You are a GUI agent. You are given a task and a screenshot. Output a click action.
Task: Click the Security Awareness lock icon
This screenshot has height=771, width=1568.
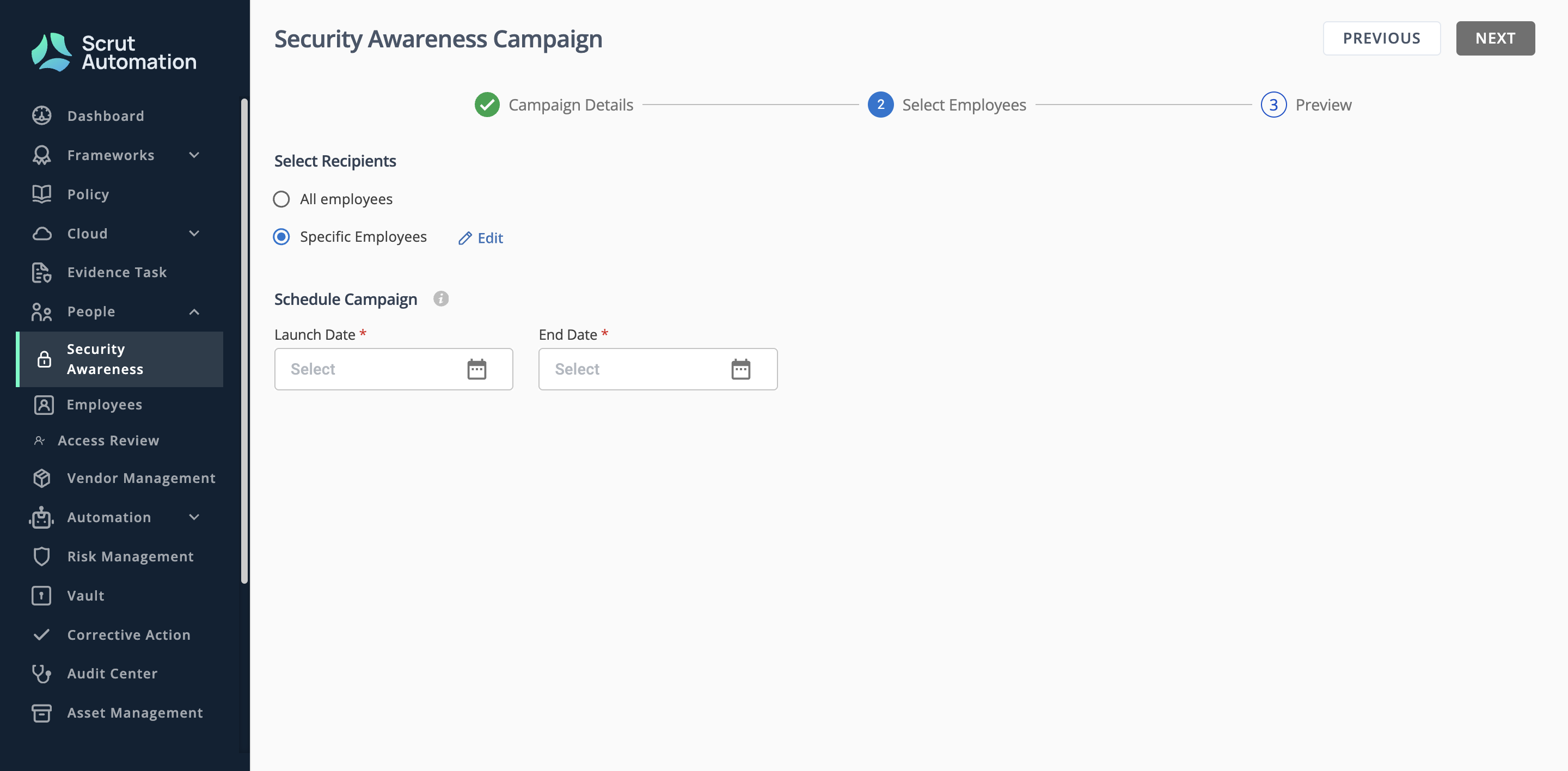pyautogui.click(x=44, y=359)
